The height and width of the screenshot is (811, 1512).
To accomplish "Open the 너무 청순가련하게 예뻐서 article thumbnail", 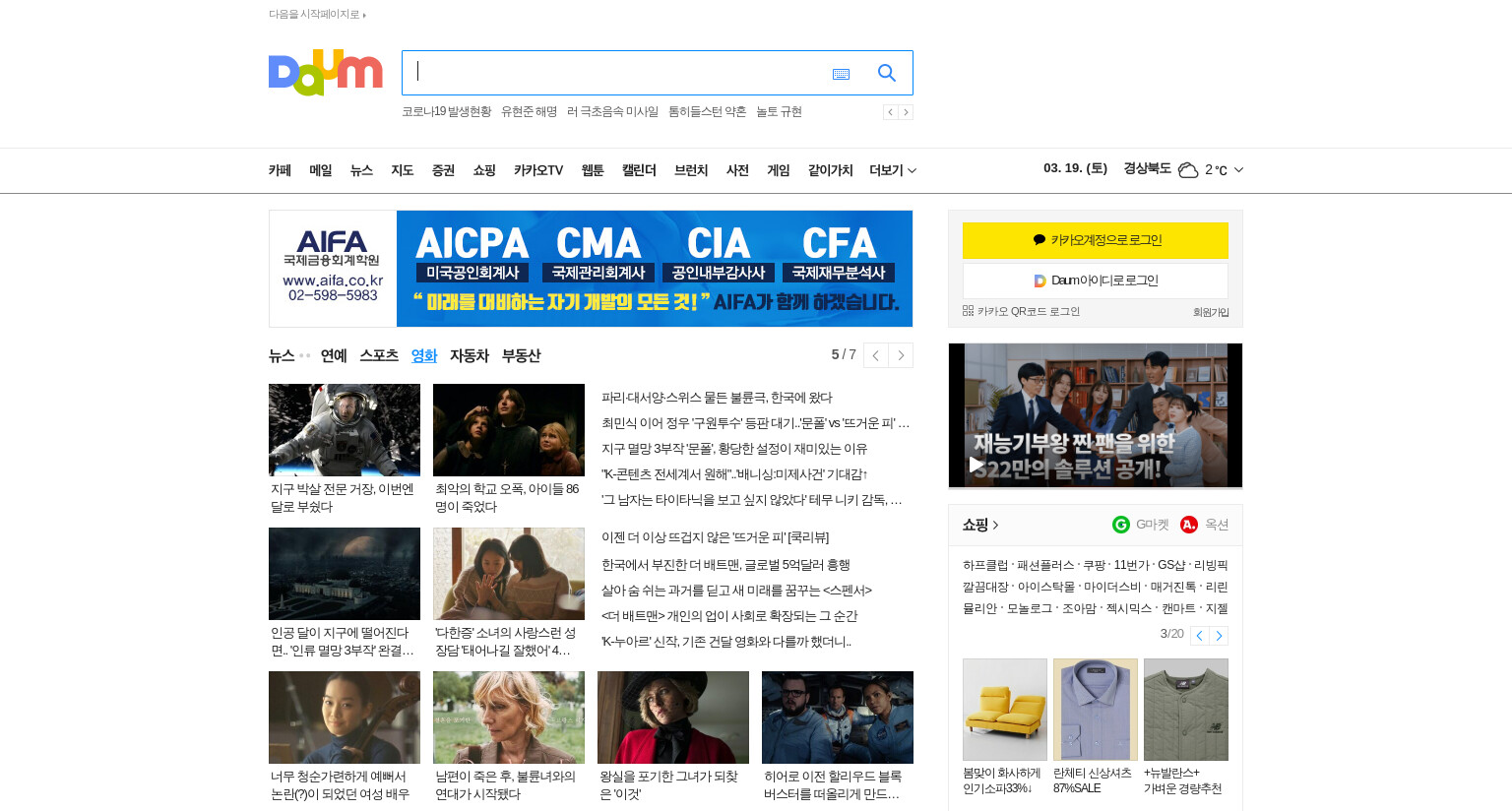I will [x=345, y=717].
